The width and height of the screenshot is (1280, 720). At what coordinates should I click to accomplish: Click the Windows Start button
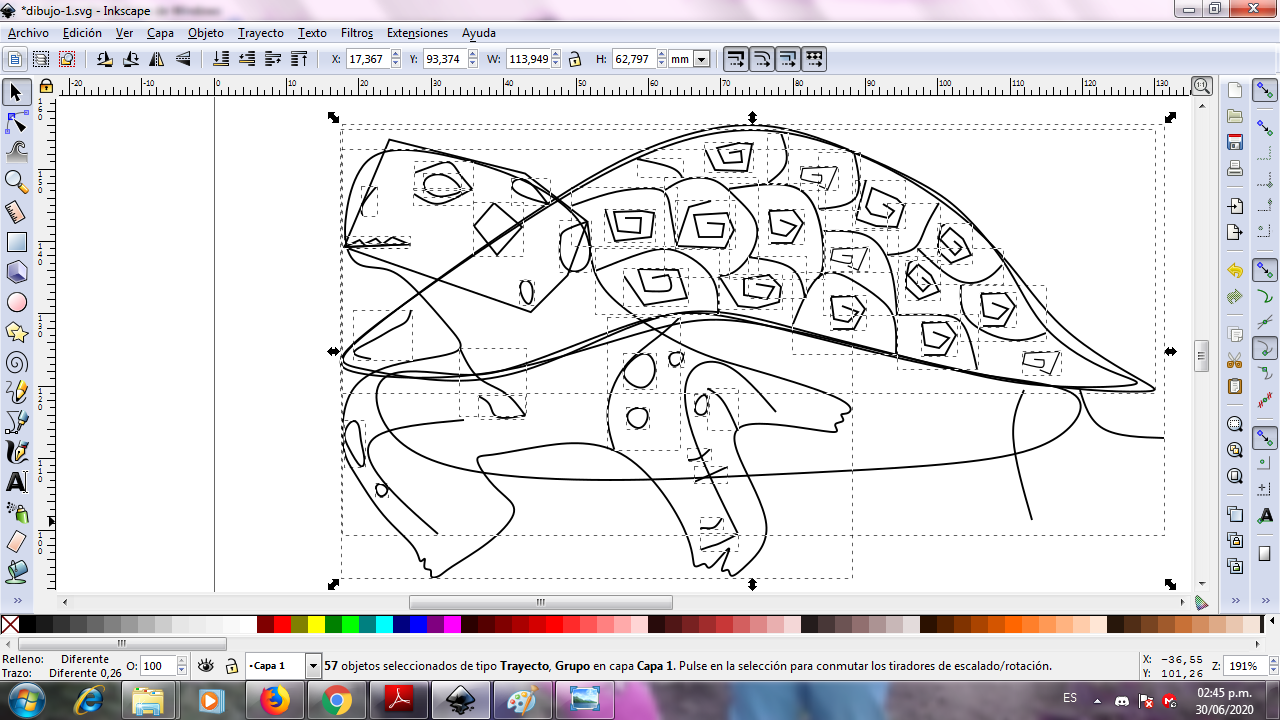pos(25,699)
